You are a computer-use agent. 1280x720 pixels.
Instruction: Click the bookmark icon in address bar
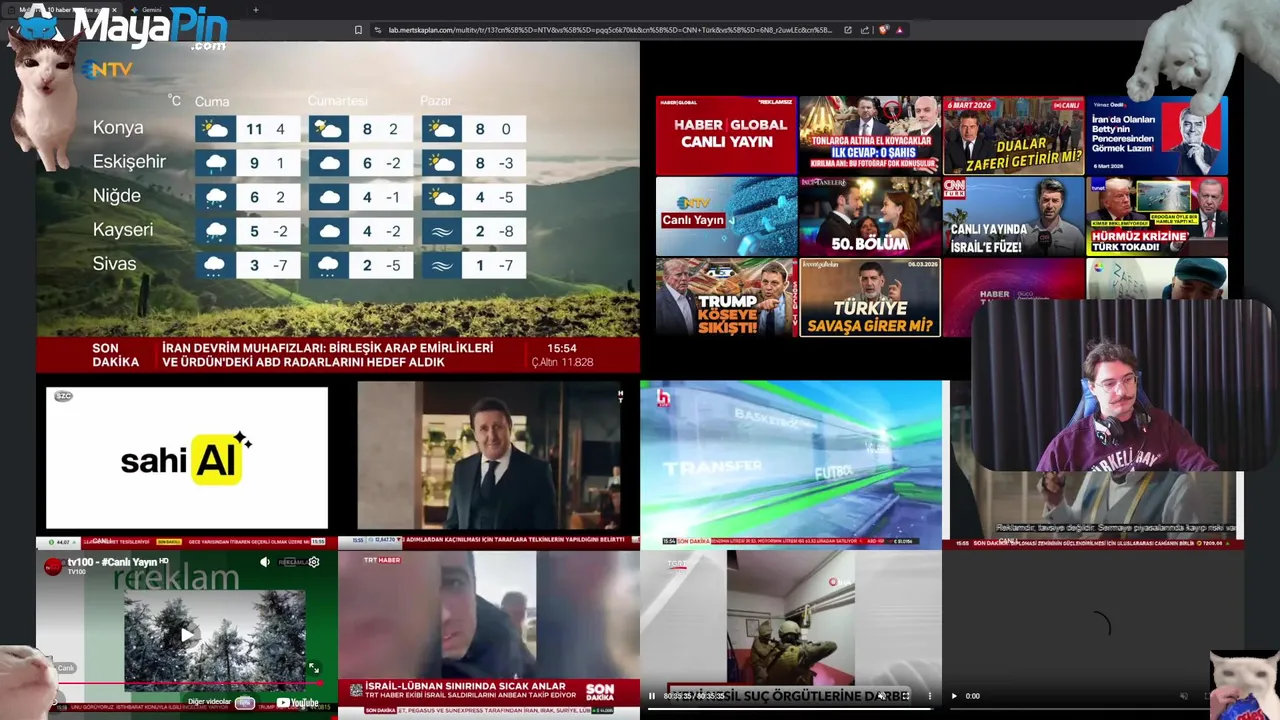(x=358, y=30)
